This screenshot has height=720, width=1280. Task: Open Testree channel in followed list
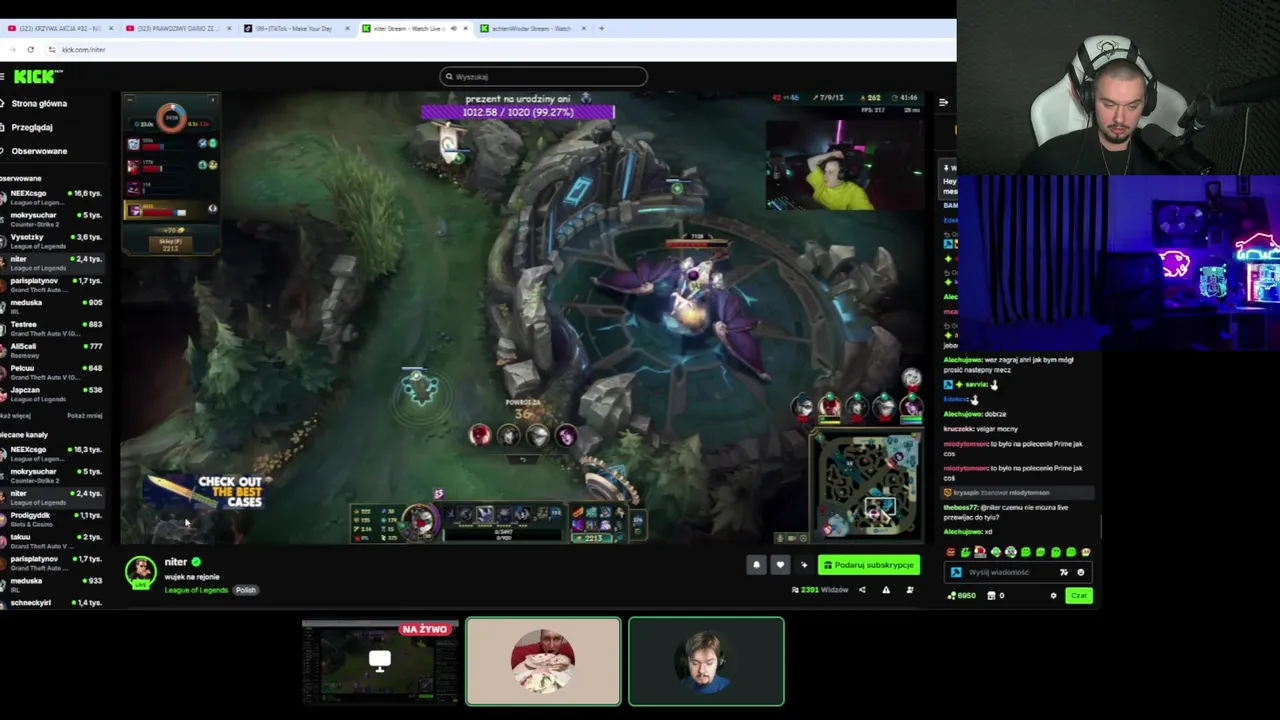[52, 328]
